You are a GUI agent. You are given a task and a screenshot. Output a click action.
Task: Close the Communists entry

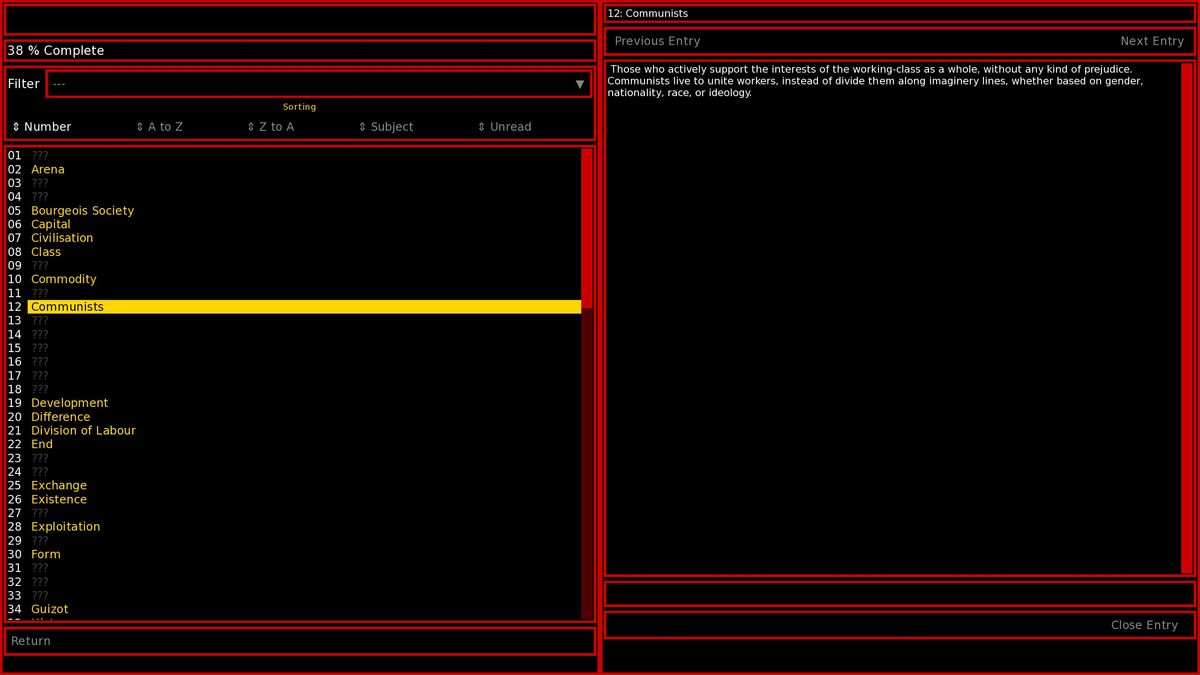[x=1144, y=625]
